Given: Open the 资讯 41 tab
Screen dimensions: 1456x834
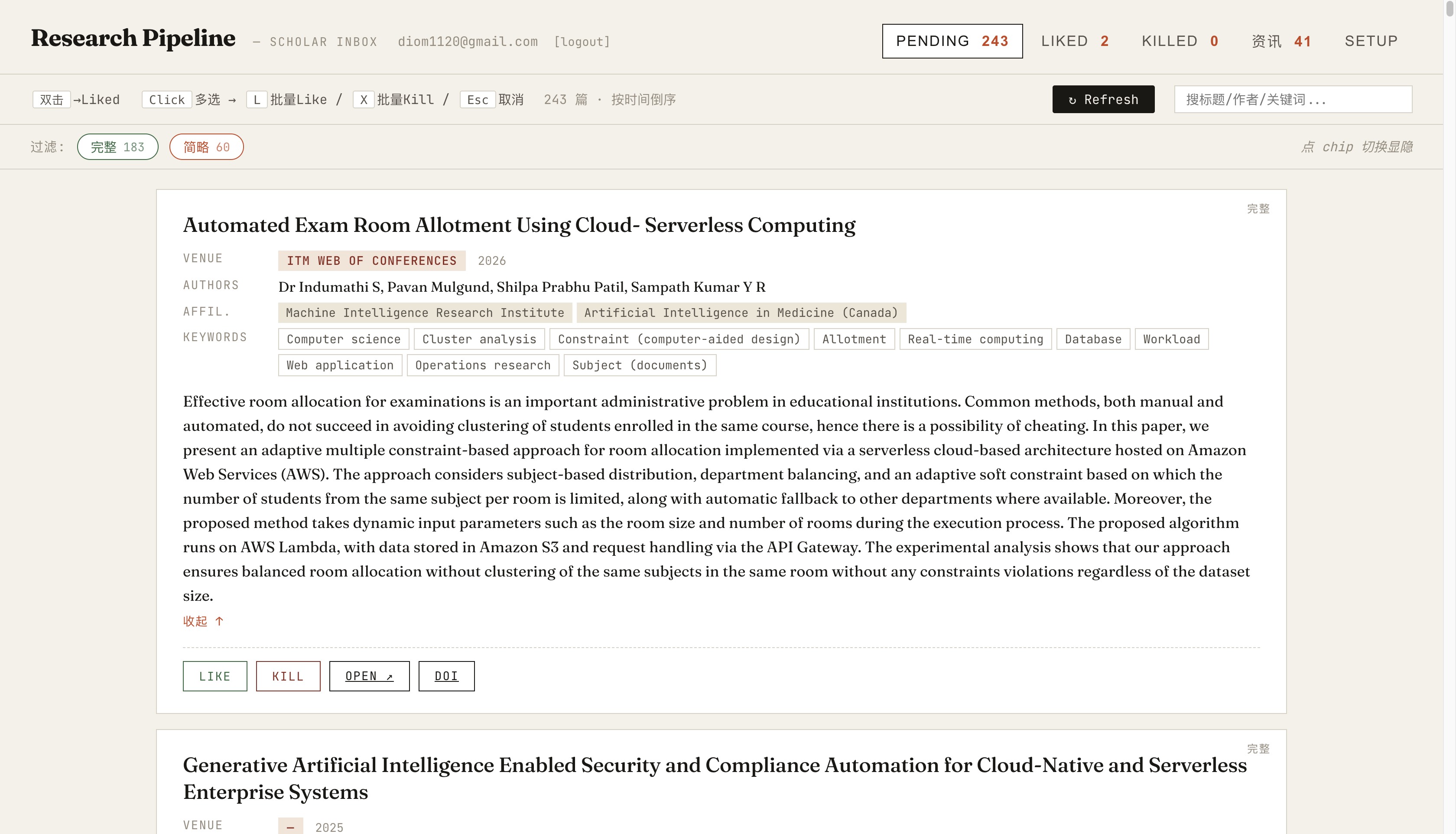Looking at the screenshot, I should [1281, 41].
